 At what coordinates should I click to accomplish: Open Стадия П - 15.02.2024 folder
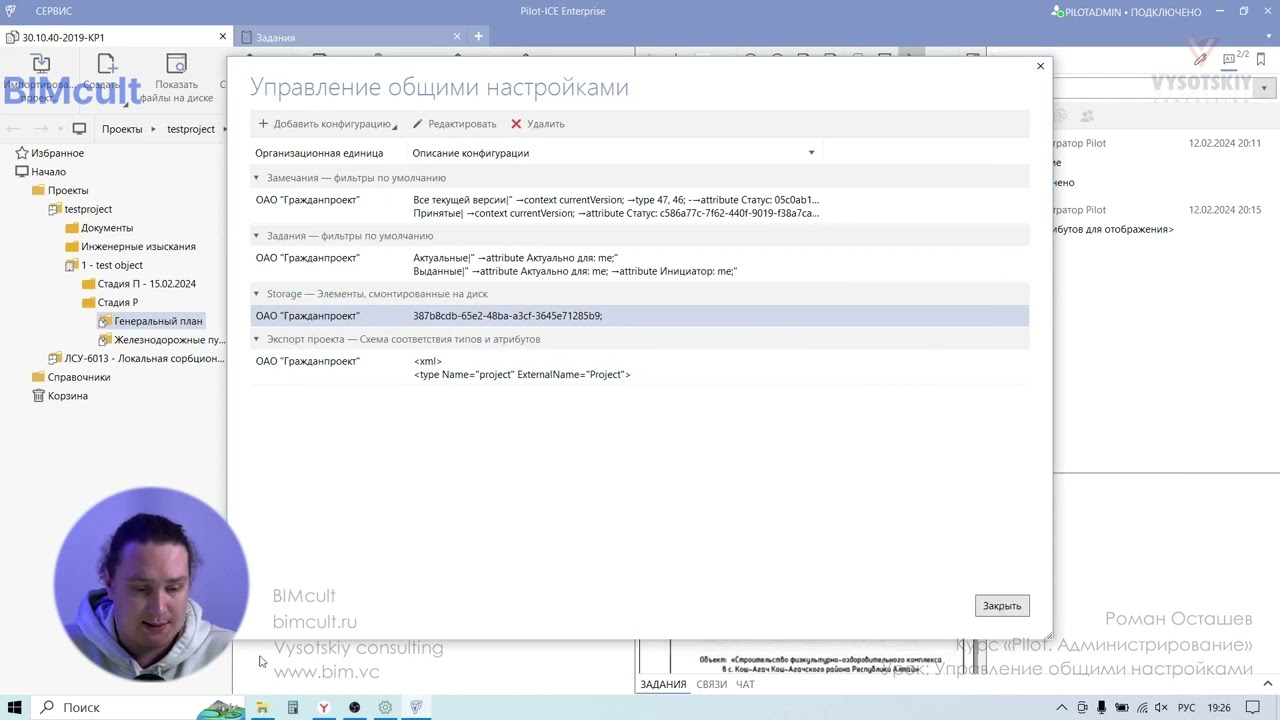click(x=147, y=284)
